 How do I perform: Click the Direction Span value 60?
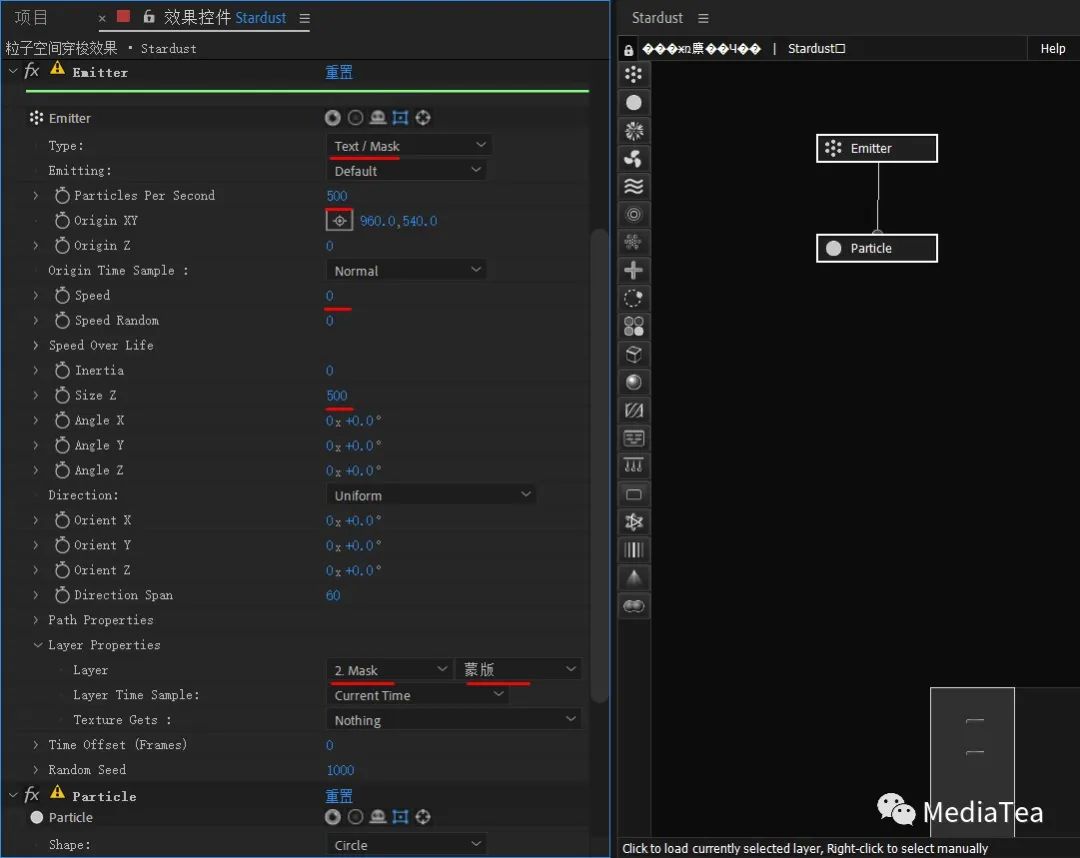(x=333, y=595)
